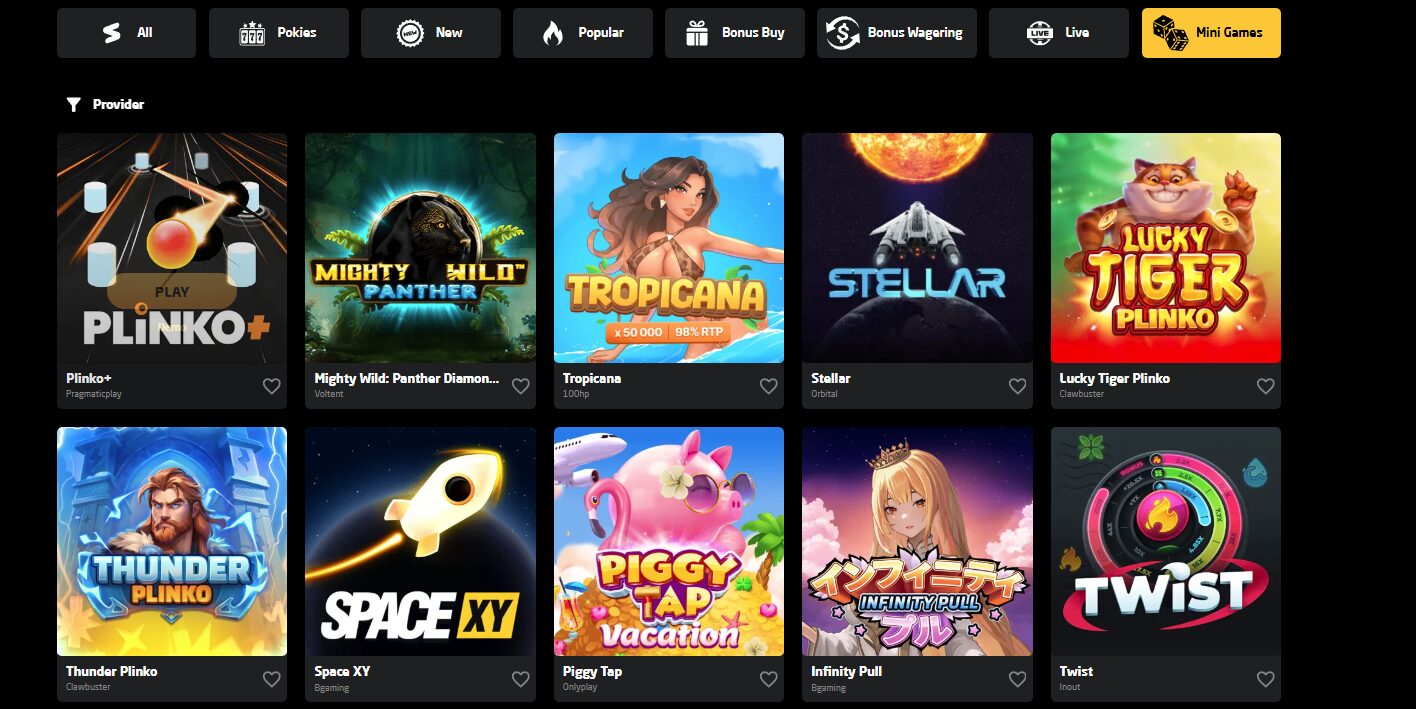Add Twist to favorites via heart

pyautogui.click(x=1265, y=679)
